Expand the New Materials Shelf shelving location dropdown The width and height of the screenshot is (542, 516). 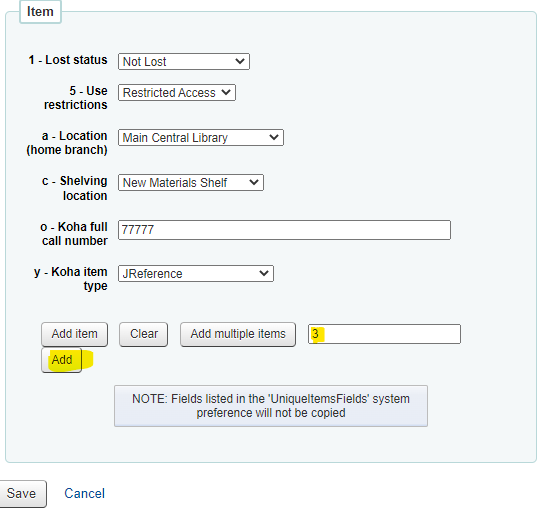tap(191, 182)
